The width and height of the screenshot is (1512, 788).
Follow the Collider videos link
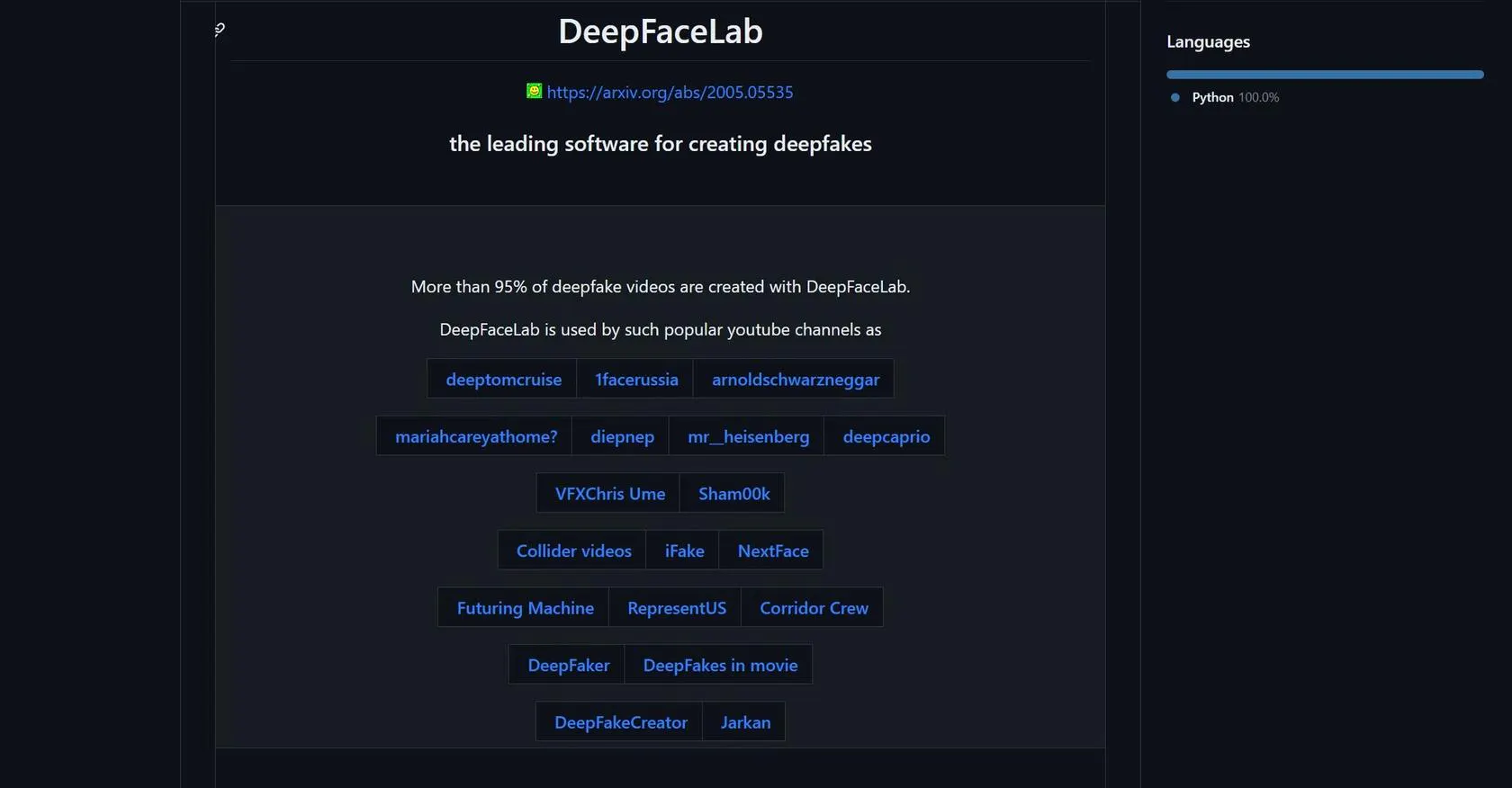(x=574, y=551)
